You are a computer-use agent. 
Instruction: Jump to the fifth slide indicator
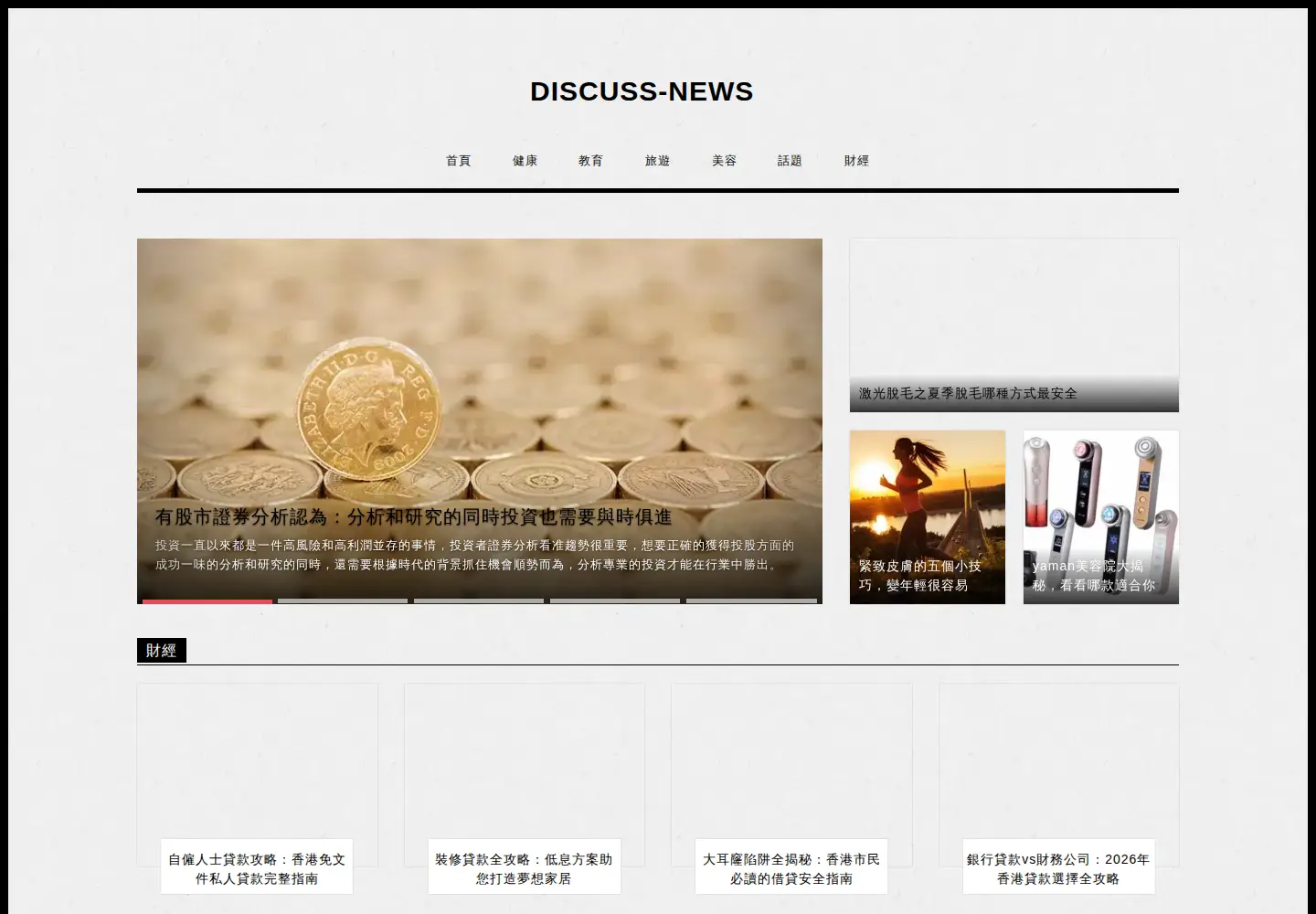click(x=751, y=601)
